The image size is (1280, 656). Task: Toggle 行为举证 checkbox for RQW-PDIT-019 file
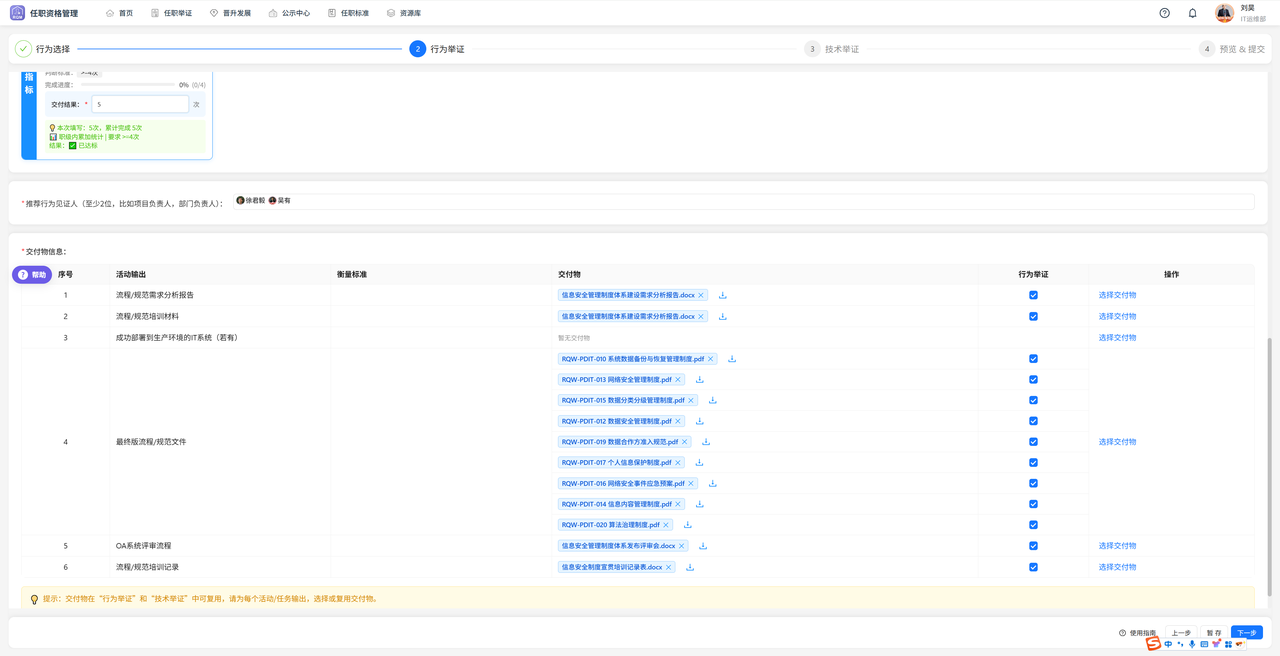click(x=1033, y=442)
